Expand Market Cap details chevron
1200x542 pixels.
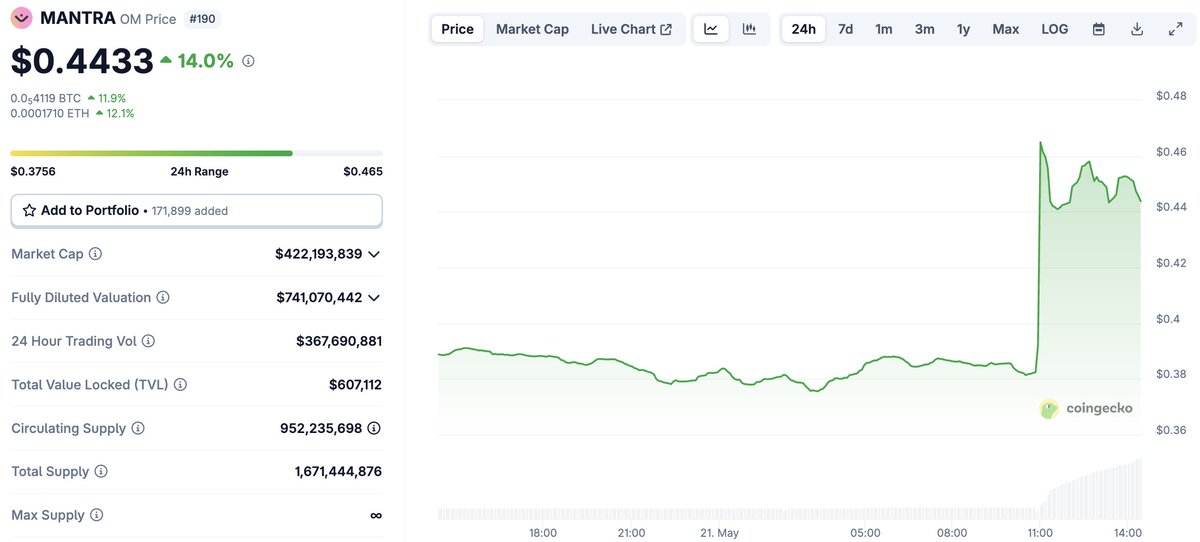click(x=374, y=254)
